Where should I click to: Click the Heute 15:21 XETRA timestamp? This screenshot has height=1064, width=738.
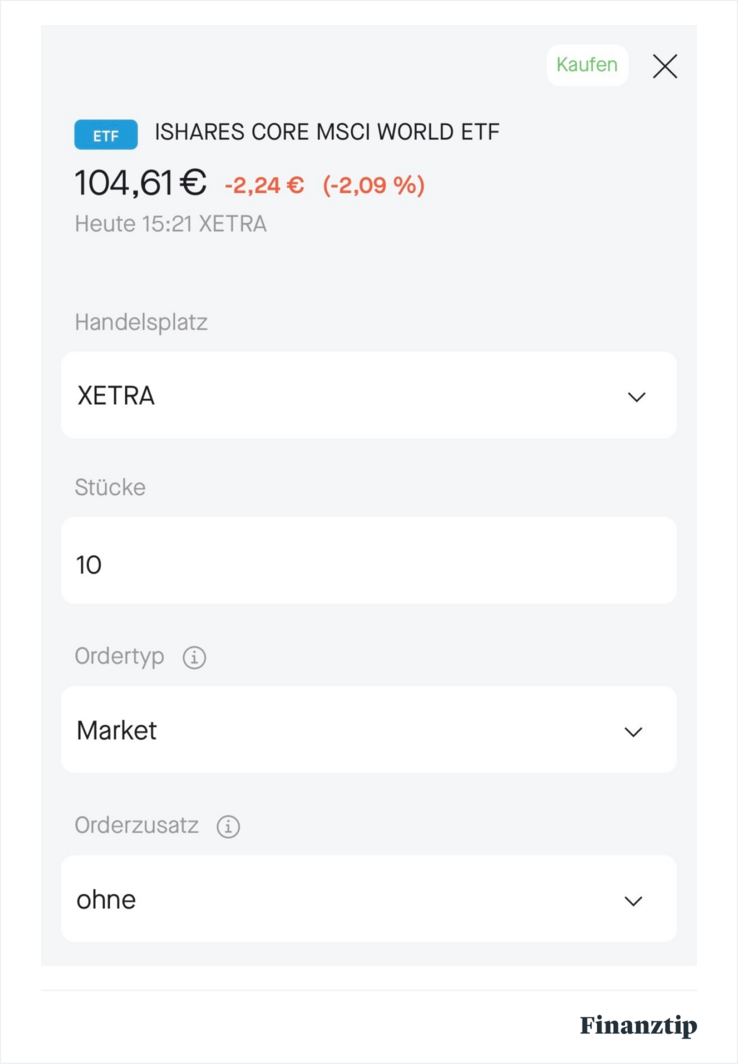point(170,224)
